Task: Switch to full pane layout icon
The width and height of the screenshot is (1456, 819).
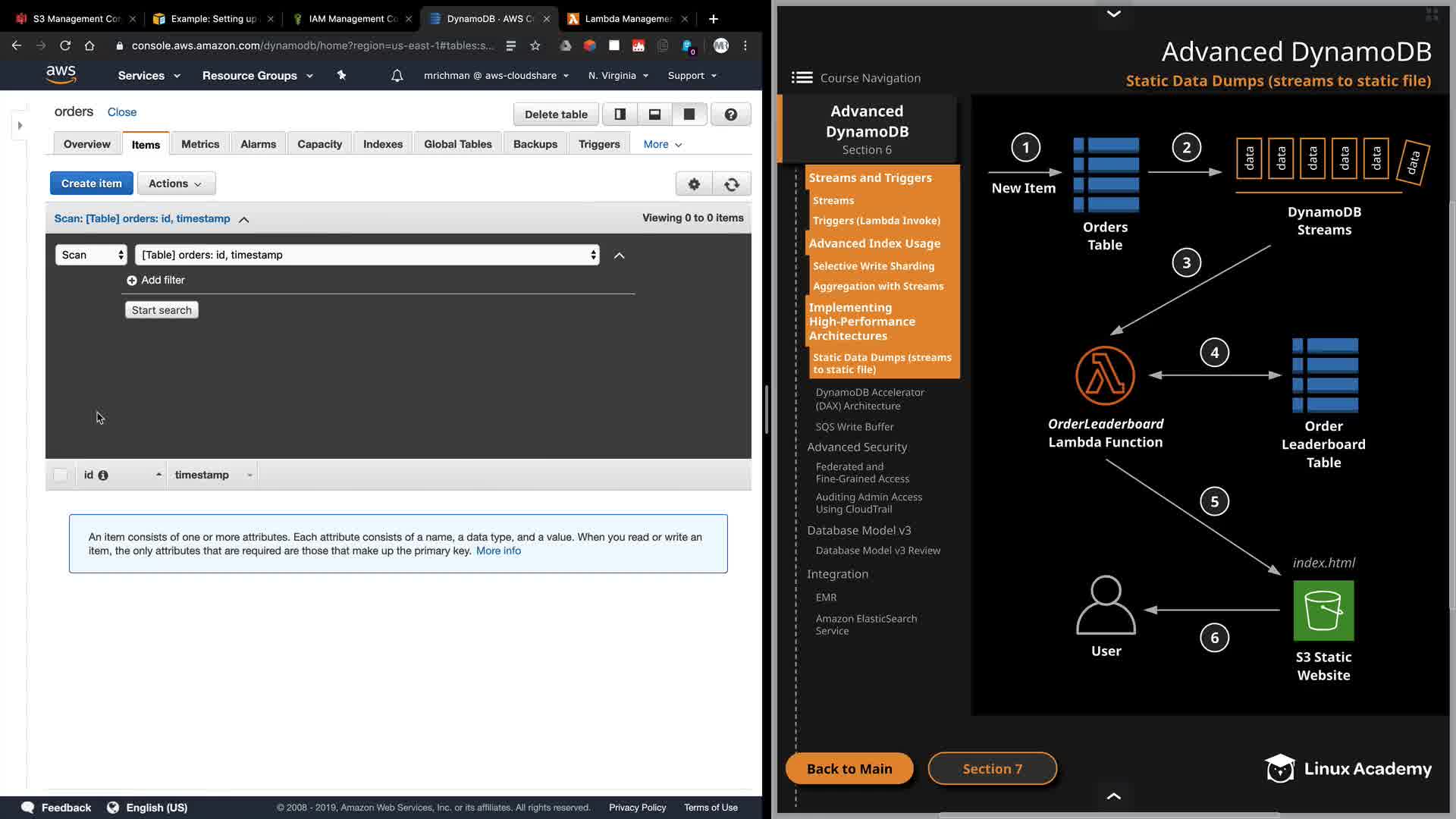Action: click(689, 115)
